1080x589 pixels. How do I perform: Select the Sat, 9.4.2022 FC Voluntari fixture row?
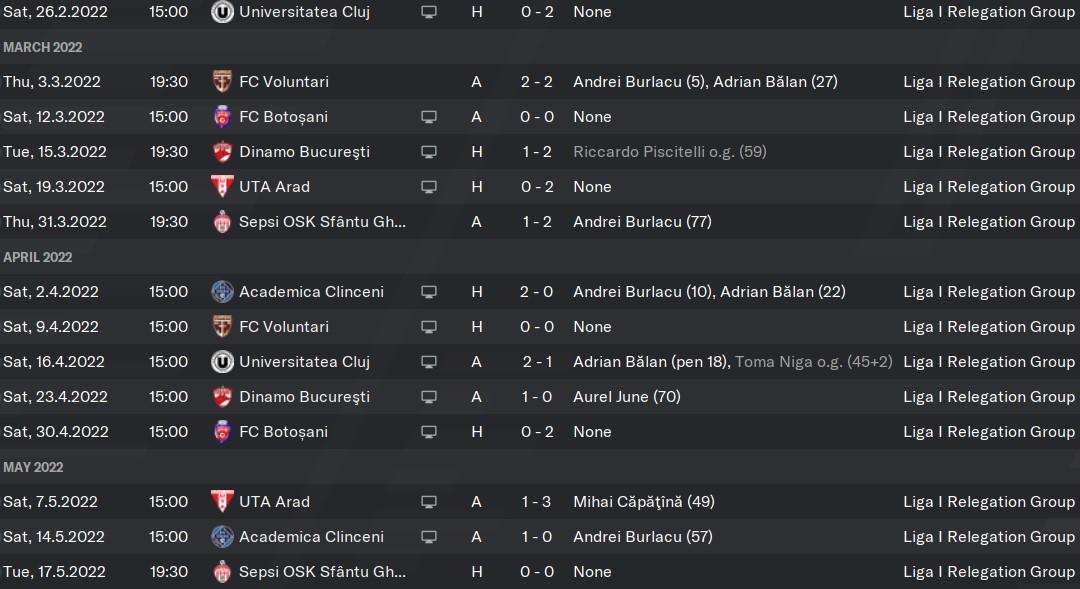click(540, 327)
